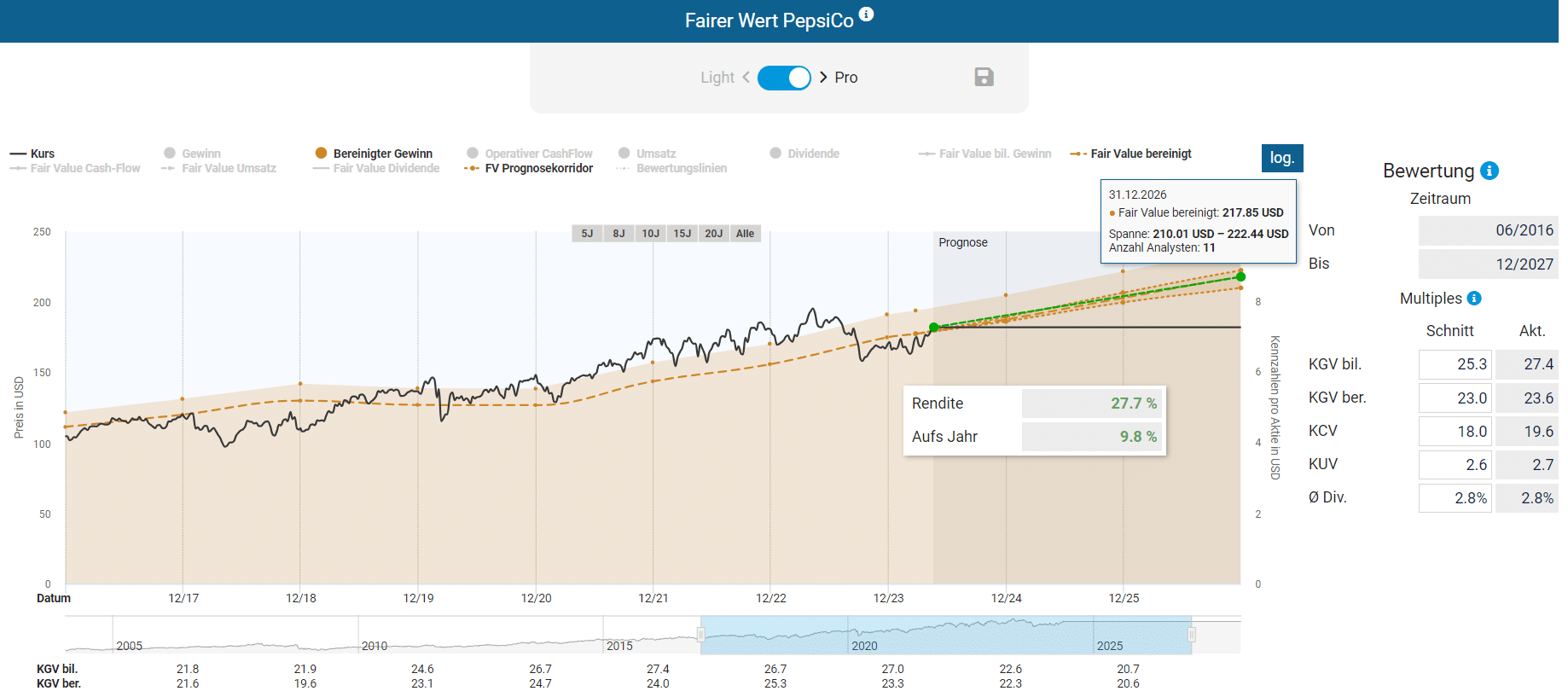The image size is (1568, 691).
Task: Click Ø Div. Schnitt value 2.8%
Action: [x=1455, y=497]
